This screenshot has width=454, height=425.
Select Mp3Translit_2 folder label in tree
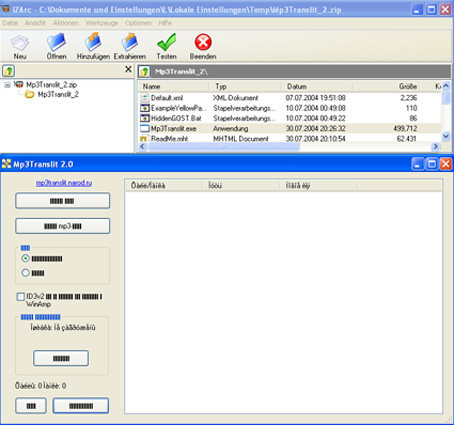58,95
